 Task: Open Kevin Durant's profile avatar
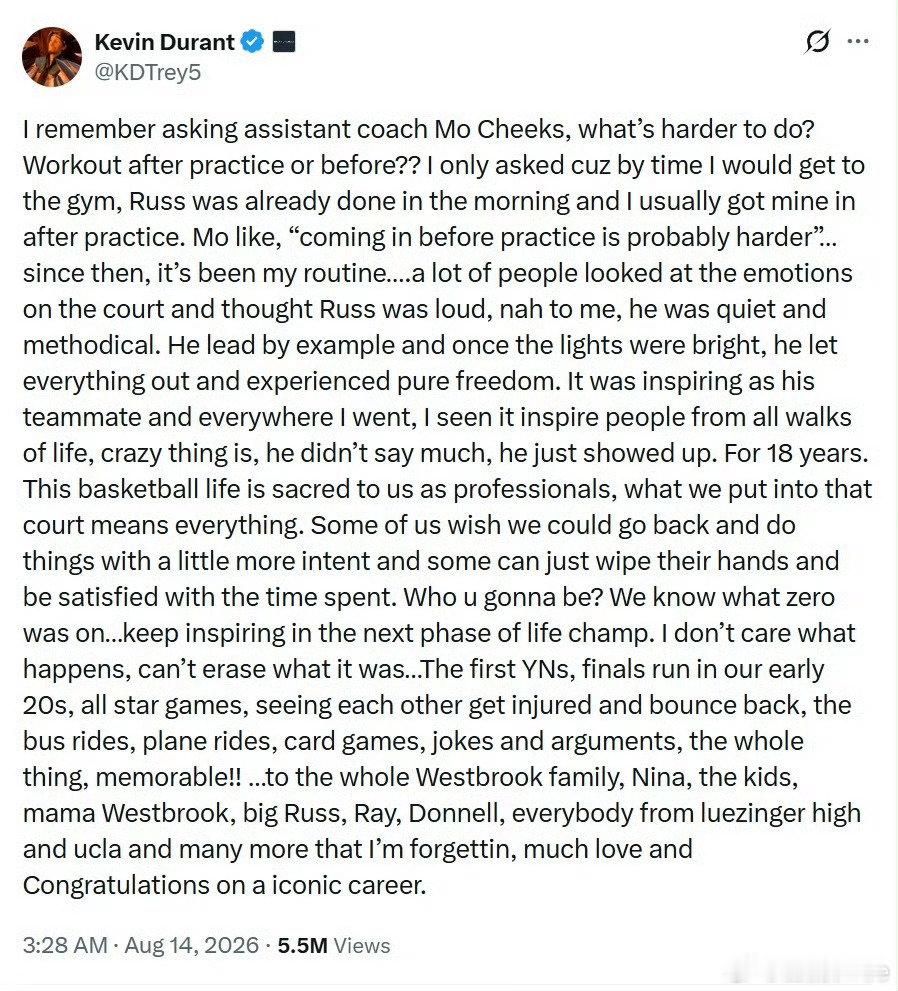(x=52, y=56)
